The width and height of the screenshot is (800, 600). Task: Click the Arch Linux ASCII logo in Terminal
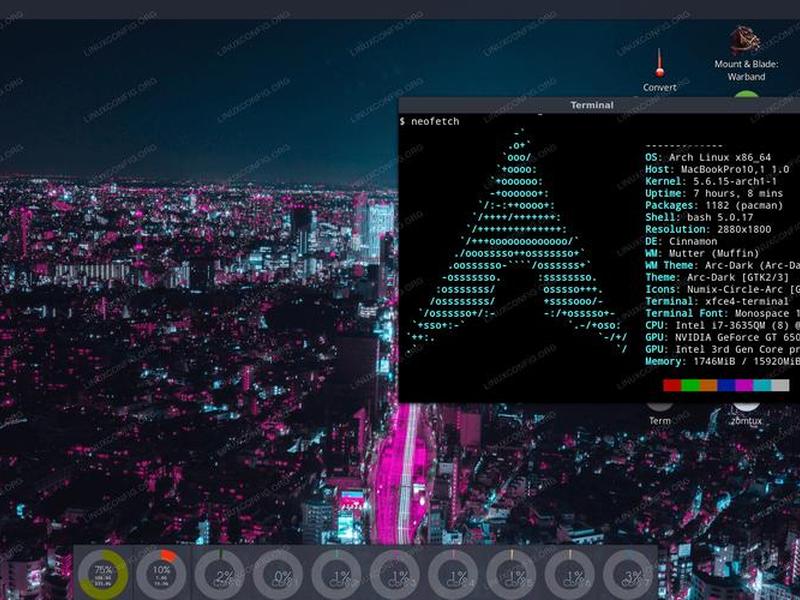(517, 241)
